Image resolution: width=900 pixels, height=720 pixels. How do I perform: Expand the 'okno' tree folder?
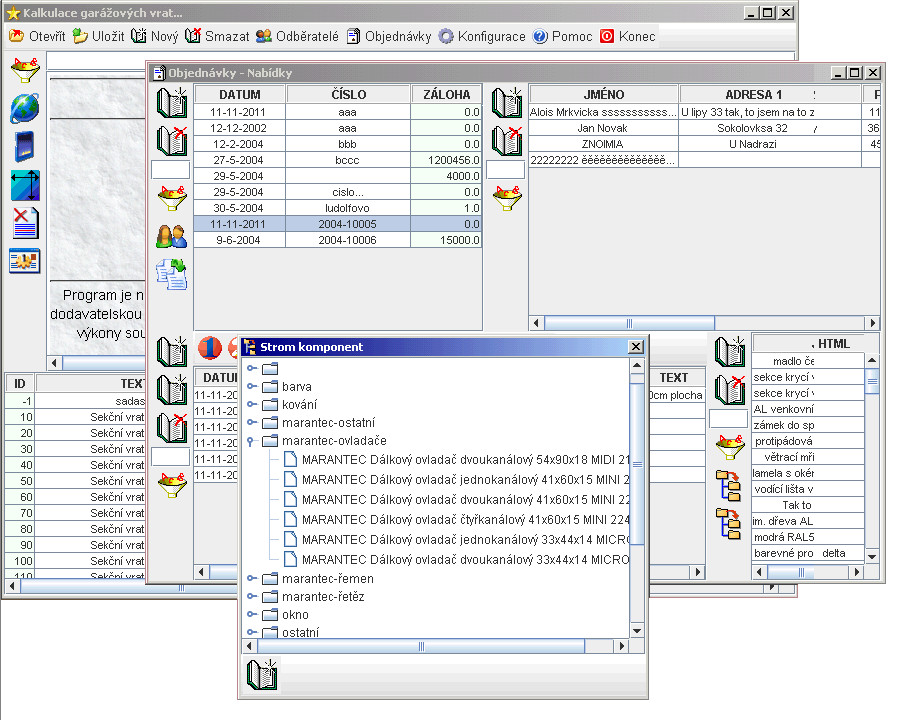pos(251,614)
